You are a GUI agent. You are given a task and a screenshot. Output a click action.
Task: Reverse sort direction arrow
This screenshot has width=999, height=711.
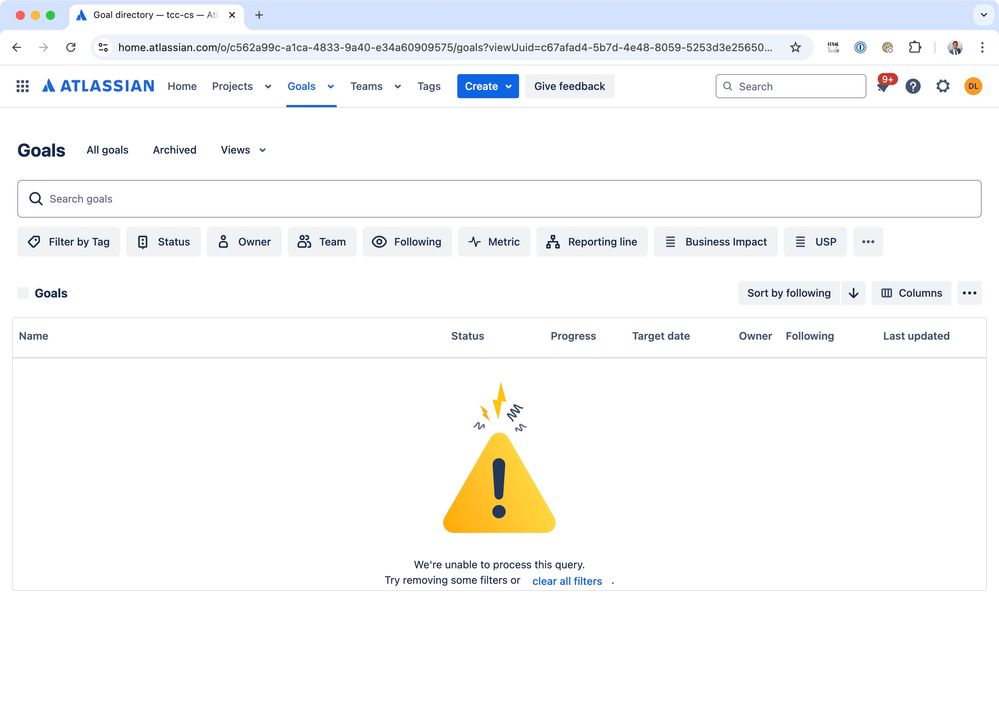(853, 293)
